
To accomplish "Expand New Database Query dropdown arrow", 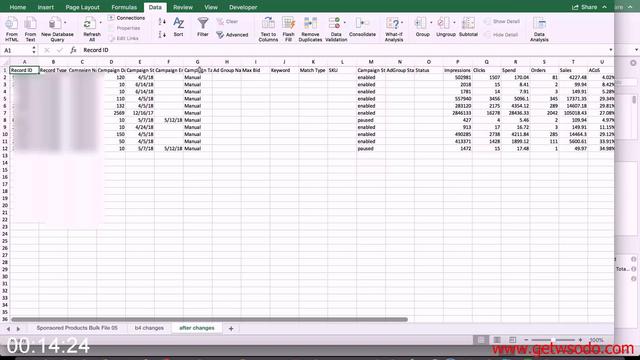I will pyautogui.click(x=65, y=23).
